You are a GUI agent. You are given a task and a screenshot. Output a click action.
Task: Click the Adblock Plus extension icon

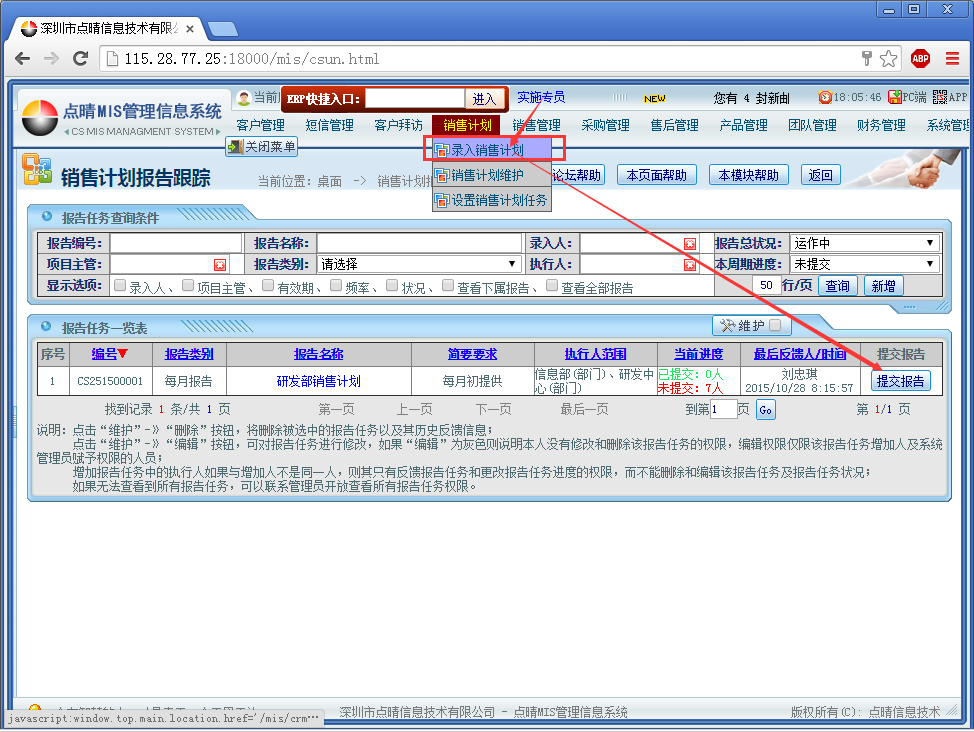coord(919,59)
